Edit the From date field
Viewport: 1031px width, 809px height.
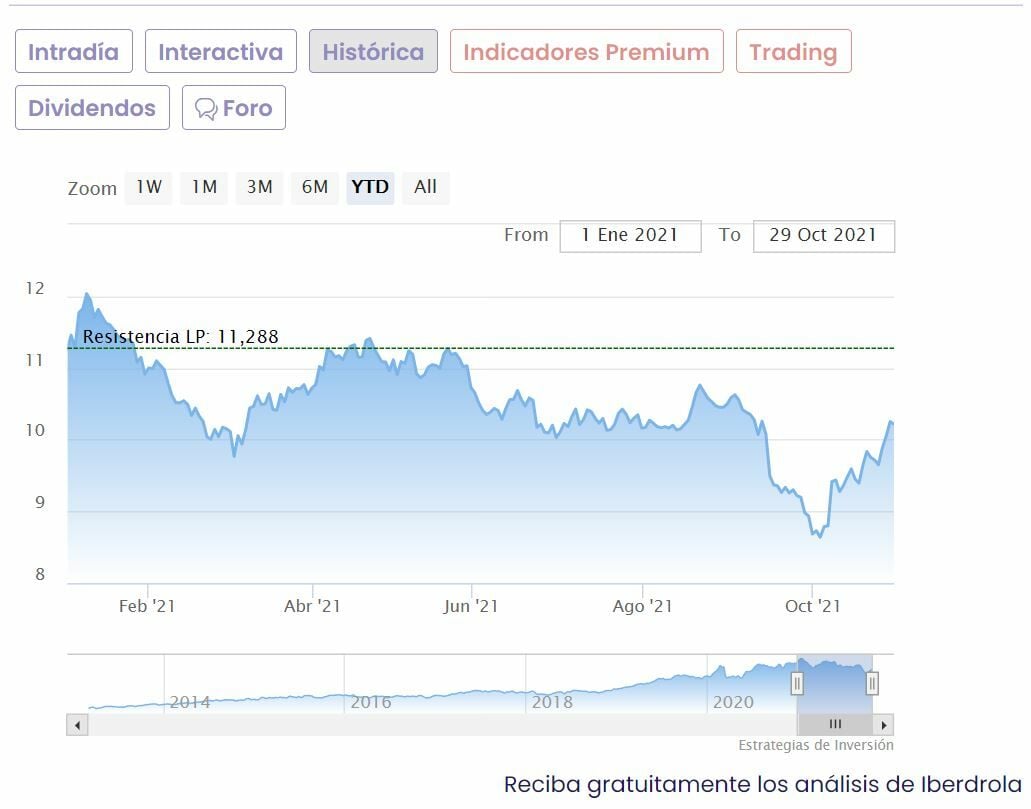630,236
